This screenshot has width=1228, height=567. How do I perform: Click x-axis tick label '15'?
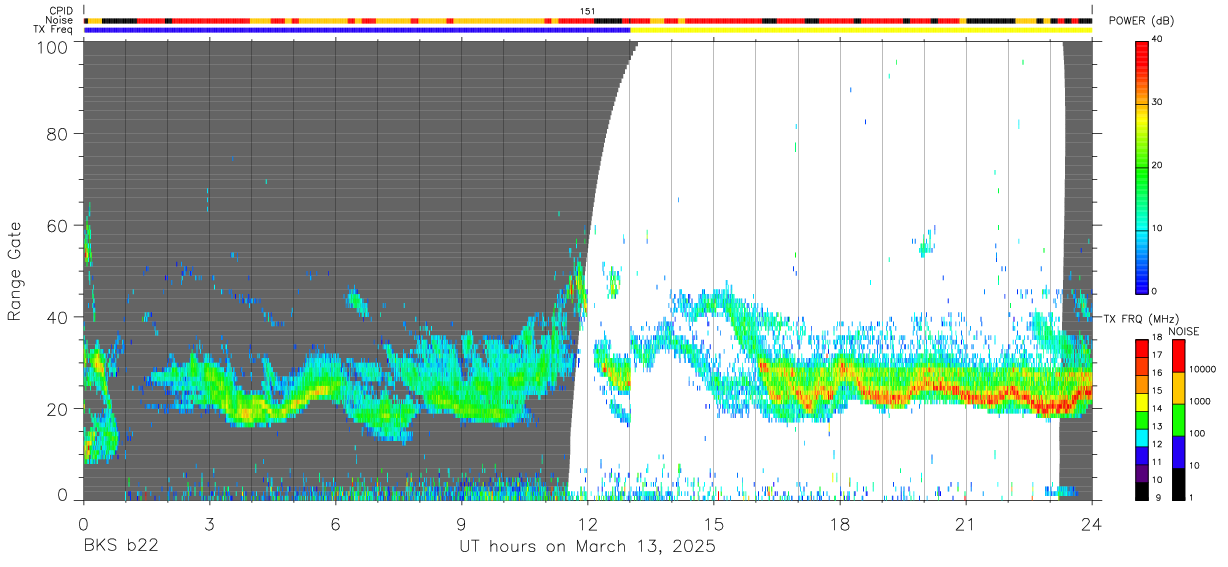click(x=714, y=524)
